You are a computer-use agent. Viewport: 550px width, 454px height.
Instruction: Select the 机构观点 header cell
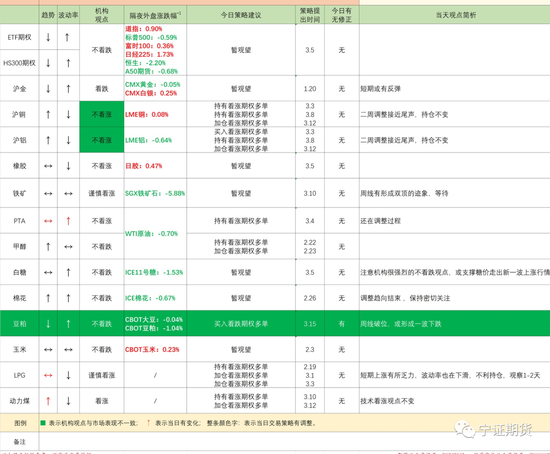coord(102,15)
